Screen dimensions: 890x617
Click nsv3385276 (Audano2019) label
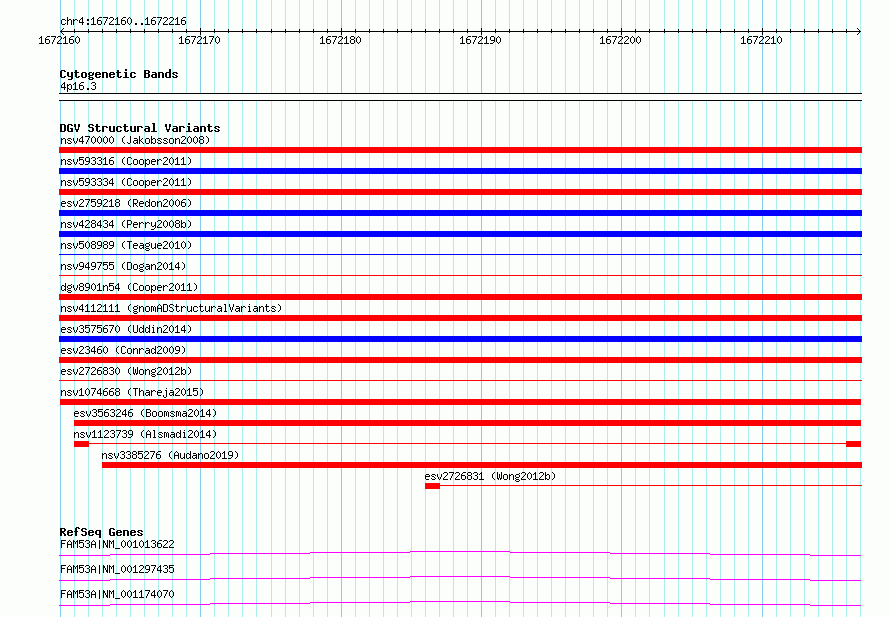[170, 455]
